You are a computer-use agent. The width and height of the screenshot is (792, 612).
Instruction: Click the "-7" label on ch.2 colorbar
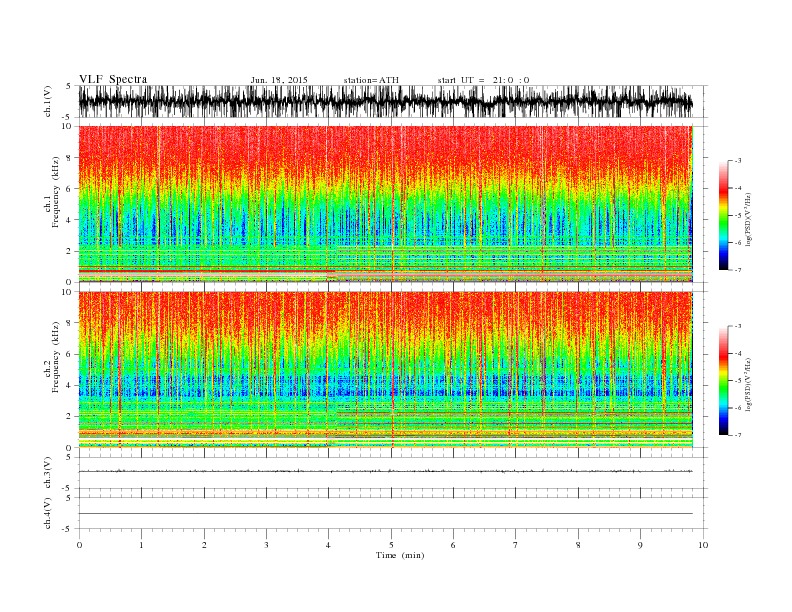737,435
